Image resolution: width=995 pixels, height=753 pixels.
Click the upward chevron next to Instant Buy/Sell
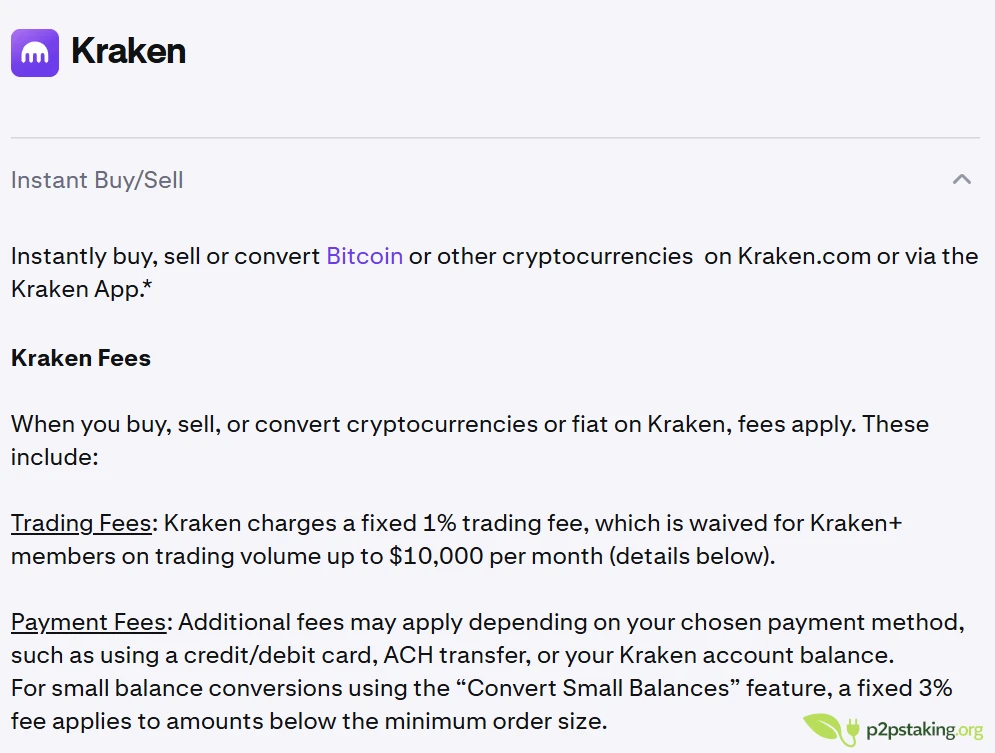tap(962, 180)
